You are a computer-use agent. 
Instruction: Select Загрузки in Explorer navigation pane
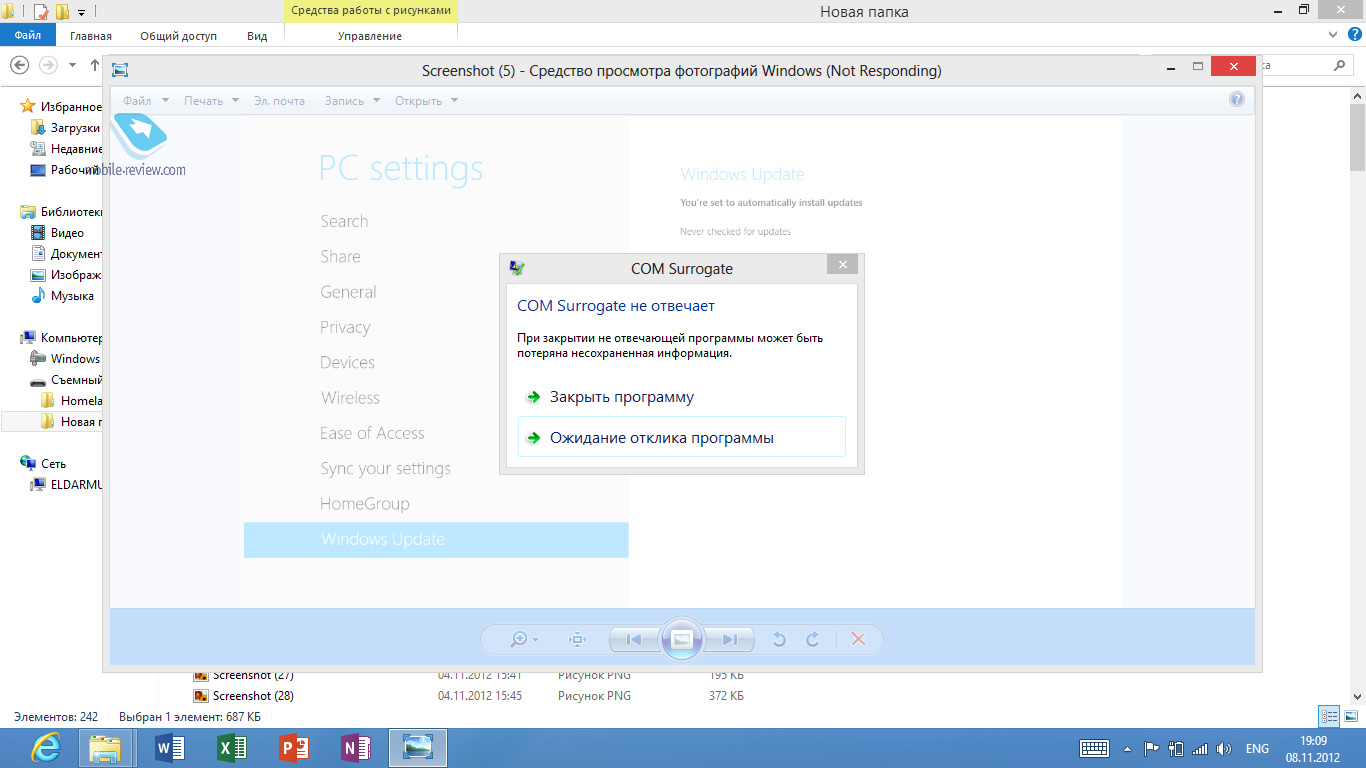[65, 128]
